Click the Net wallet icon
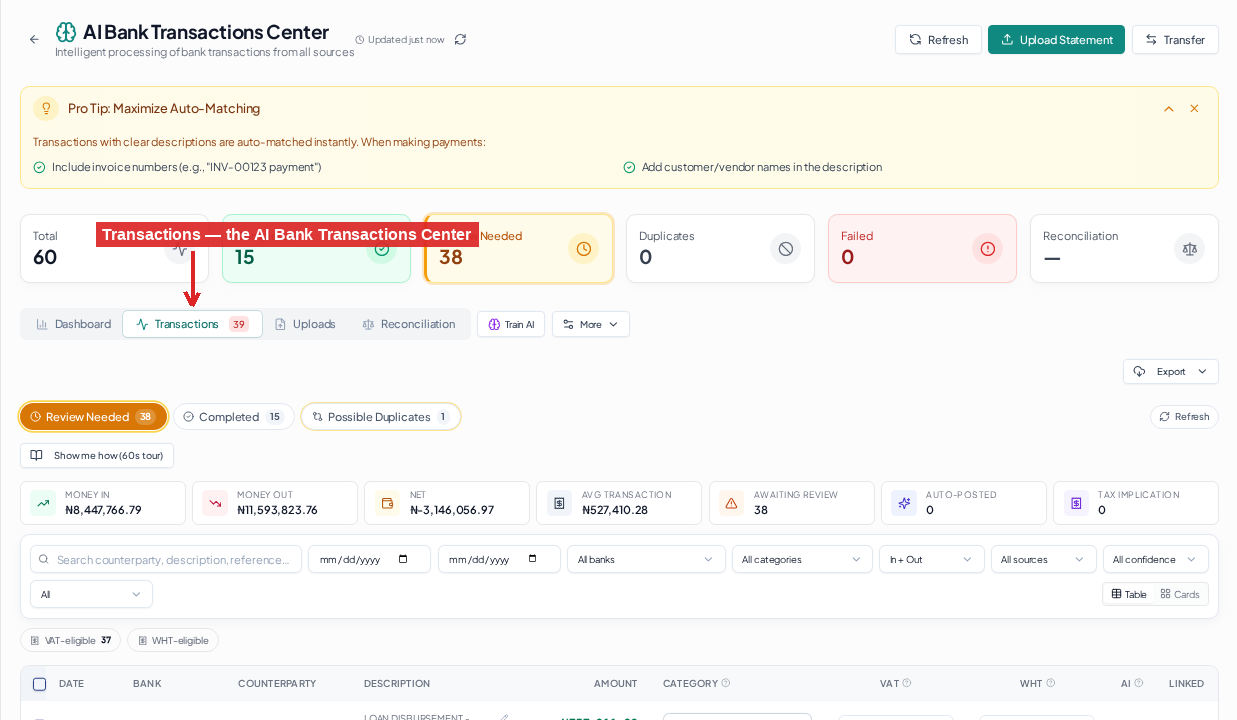 [387, 503]
